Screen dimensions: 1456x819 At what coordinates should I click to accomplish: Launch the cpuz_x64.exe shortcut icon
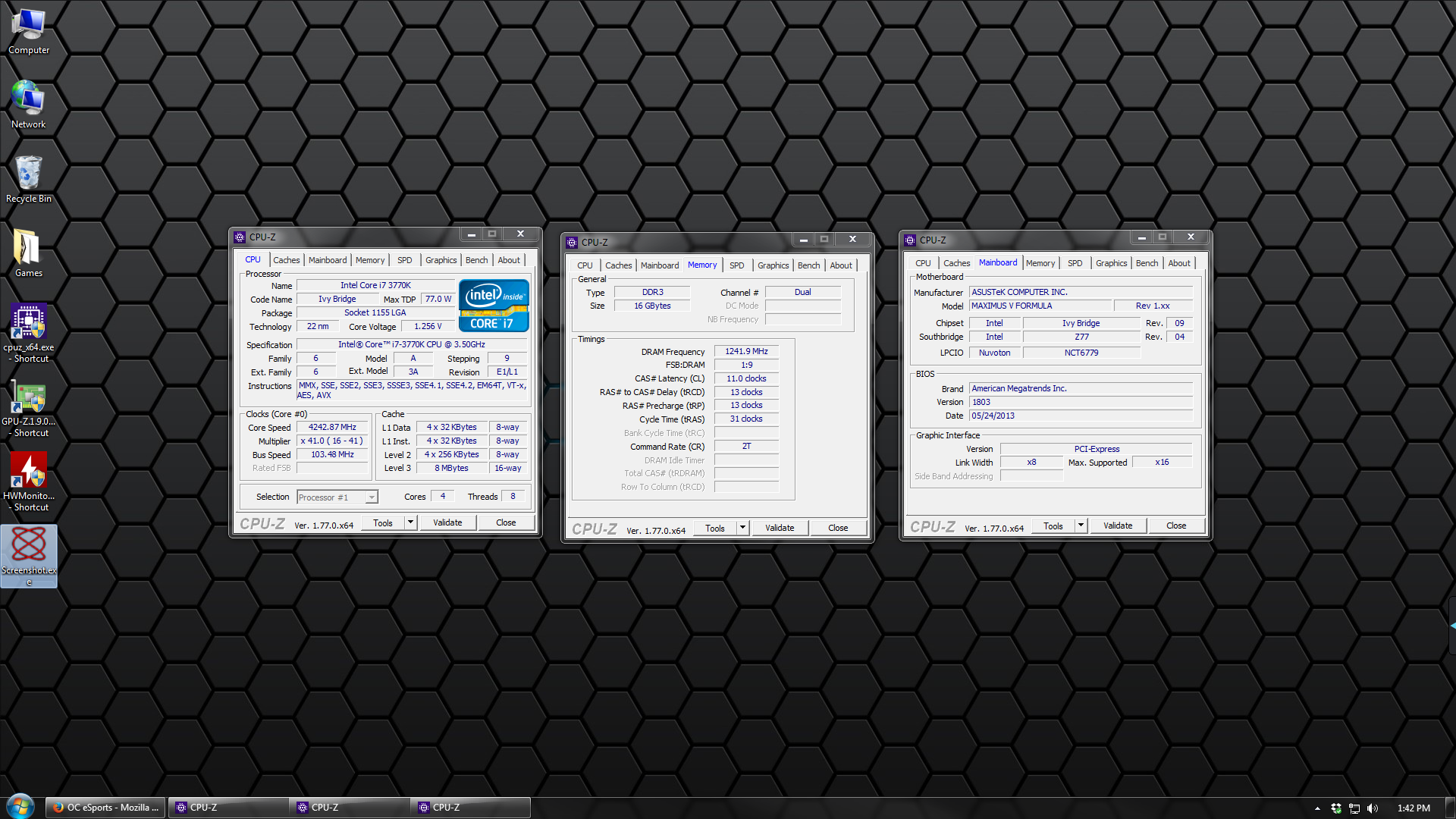29,333
